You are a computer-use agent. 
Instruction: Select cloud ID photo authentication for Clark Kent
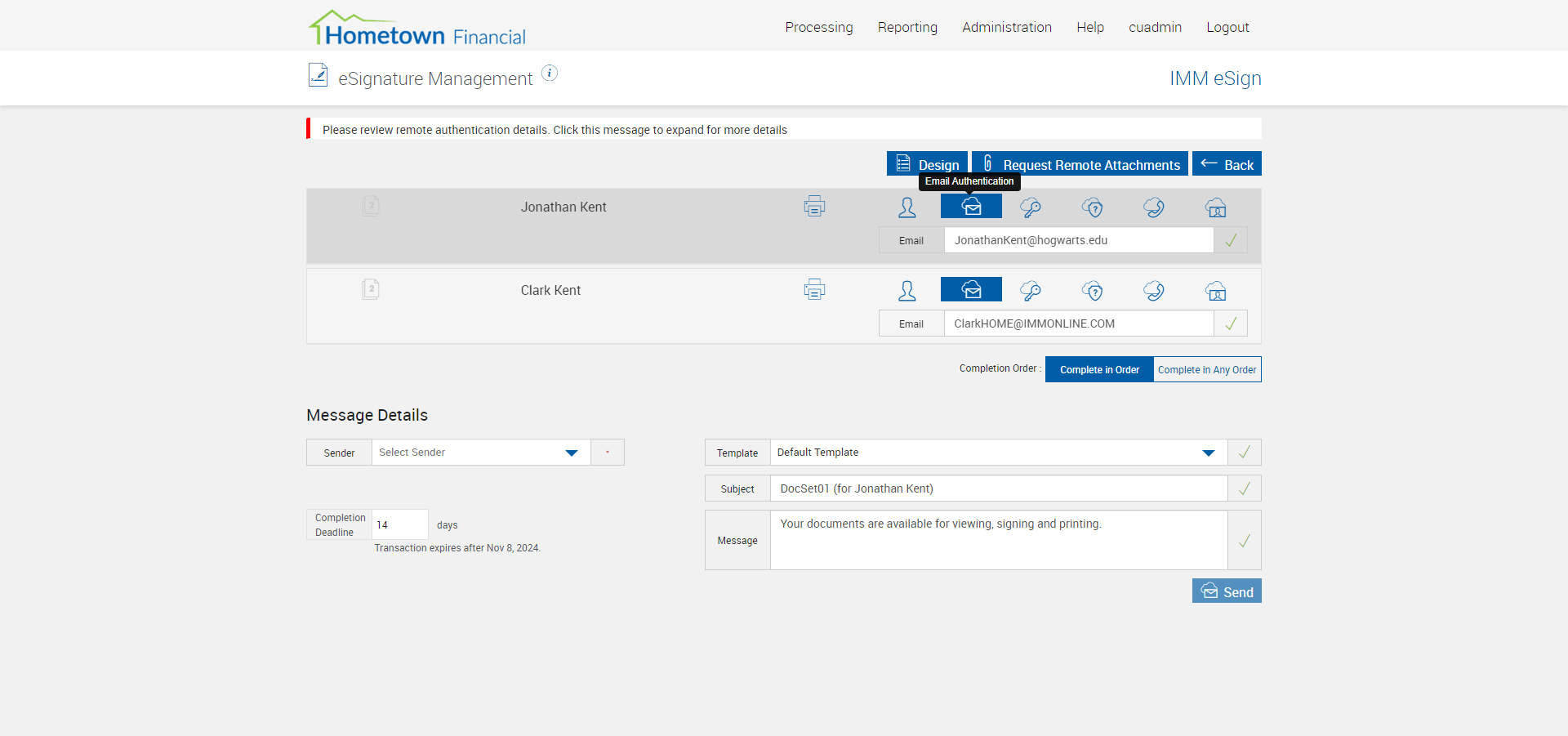[x=1216, y=291]
